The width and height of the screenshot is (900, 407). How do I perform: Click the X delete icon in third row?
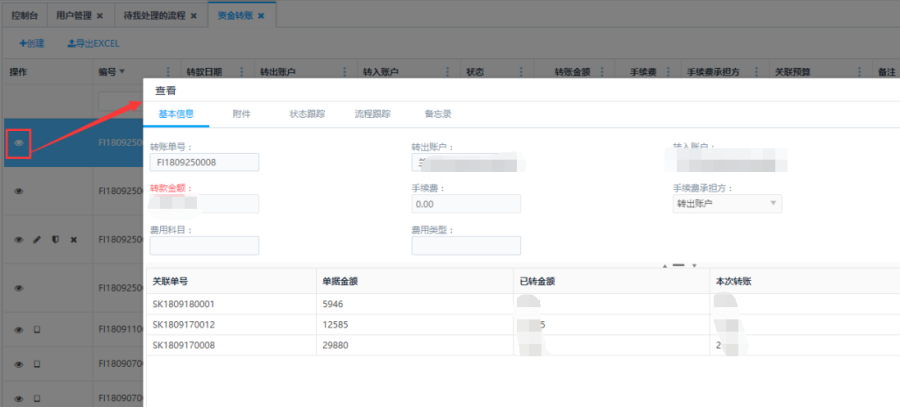coord(73,240)
